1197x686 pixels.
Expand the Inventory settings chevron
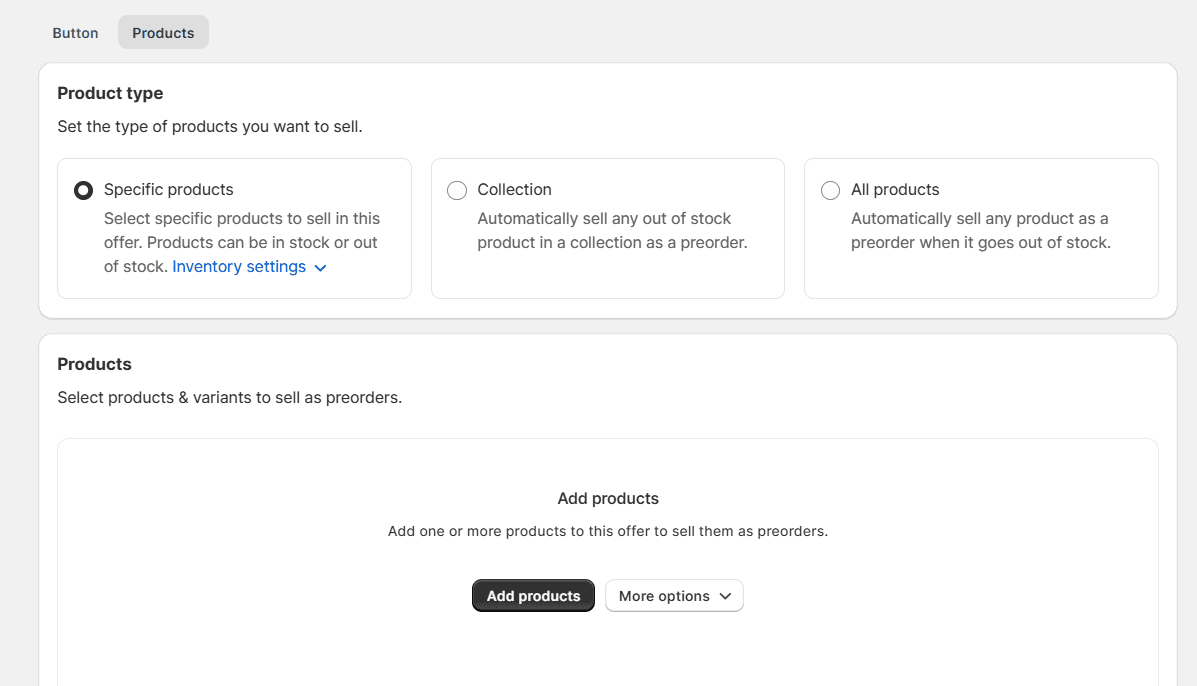320,267
